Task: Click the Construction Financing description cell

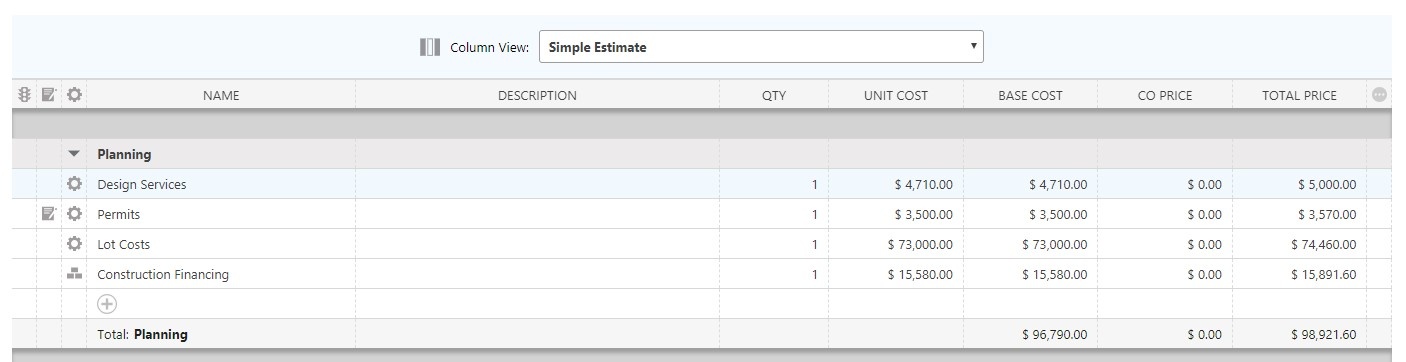Action: point(537,274)
